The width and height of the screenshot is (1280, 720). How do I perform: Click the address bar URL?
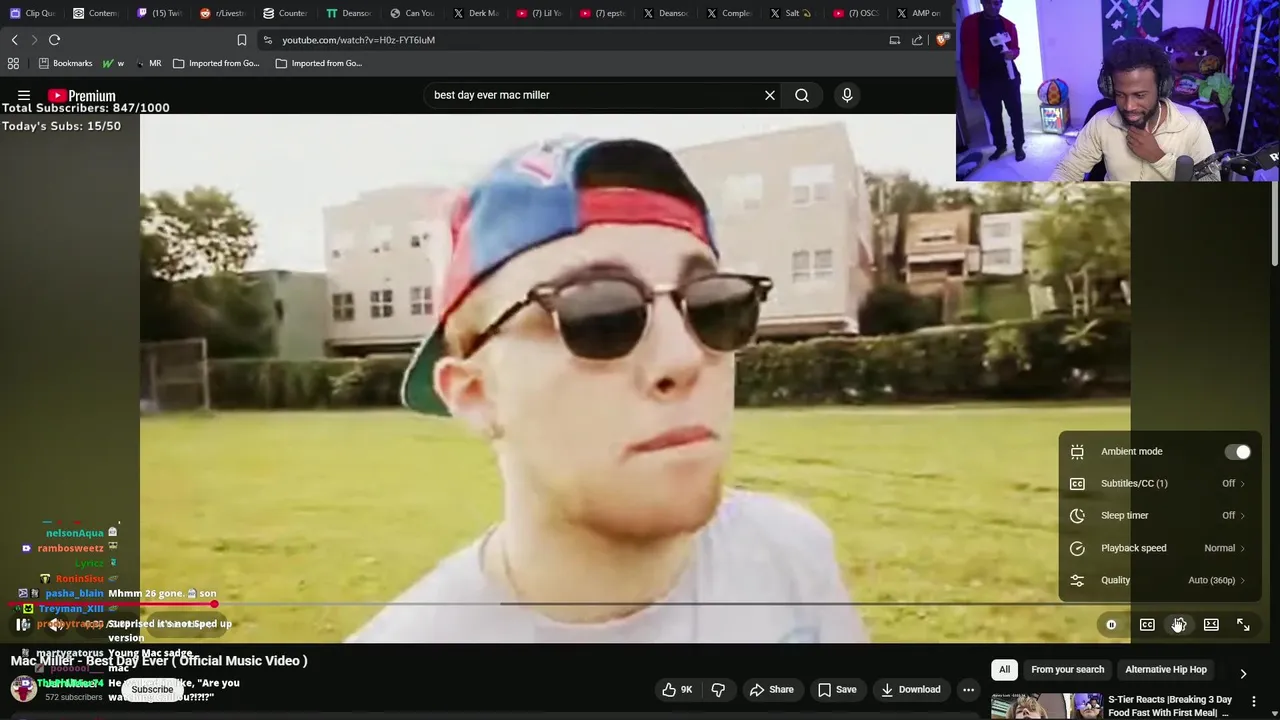[358, 40]
